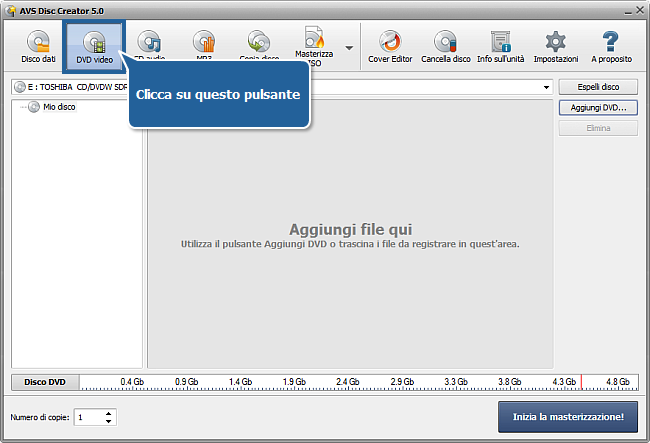Open the Copia disco tool
This screenshot has width=650, height=443.
point(259,44)
